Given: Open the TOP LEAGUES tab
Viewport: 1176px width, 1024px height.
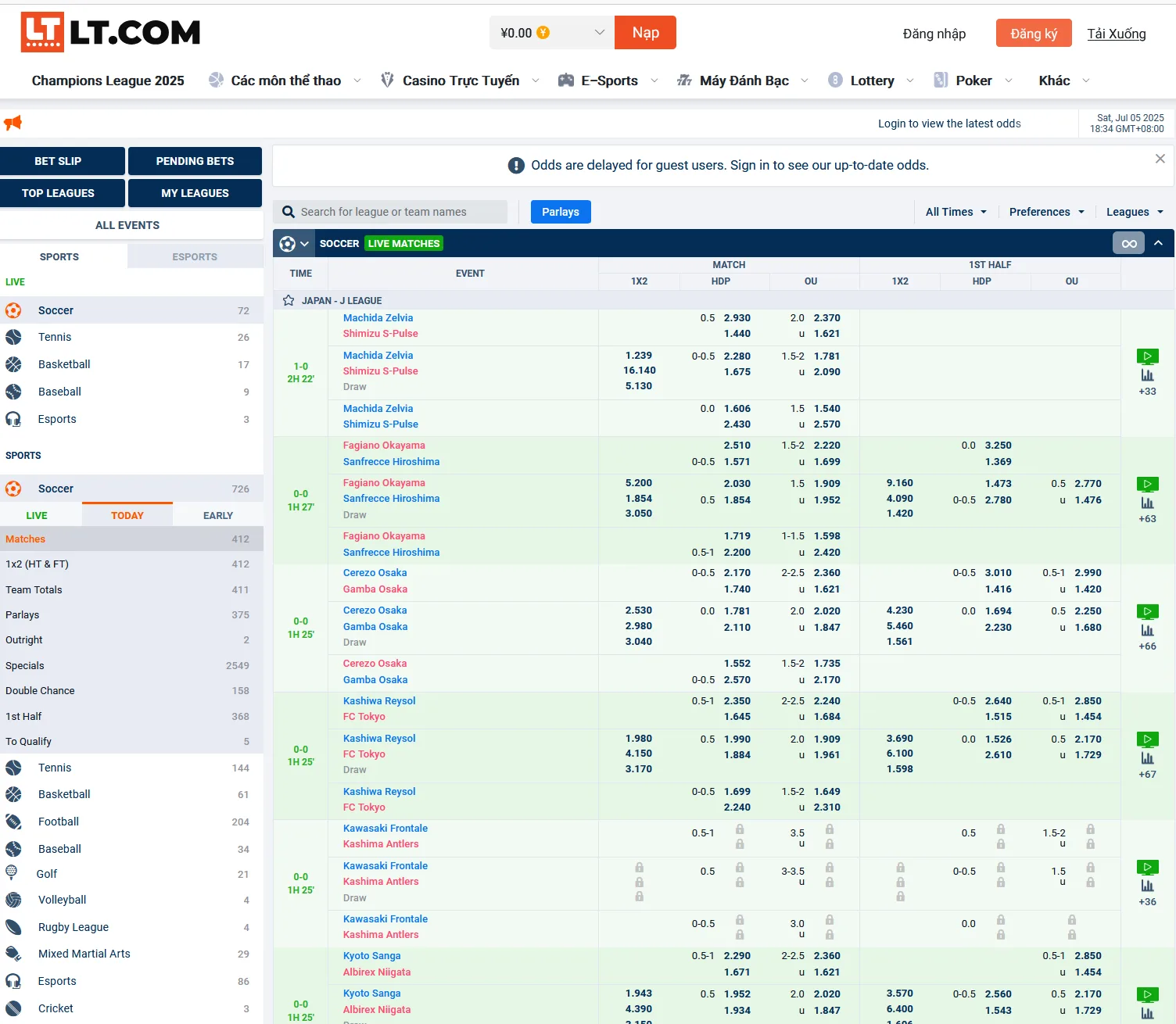Looking at the screenshot, I should pos(63,193).
